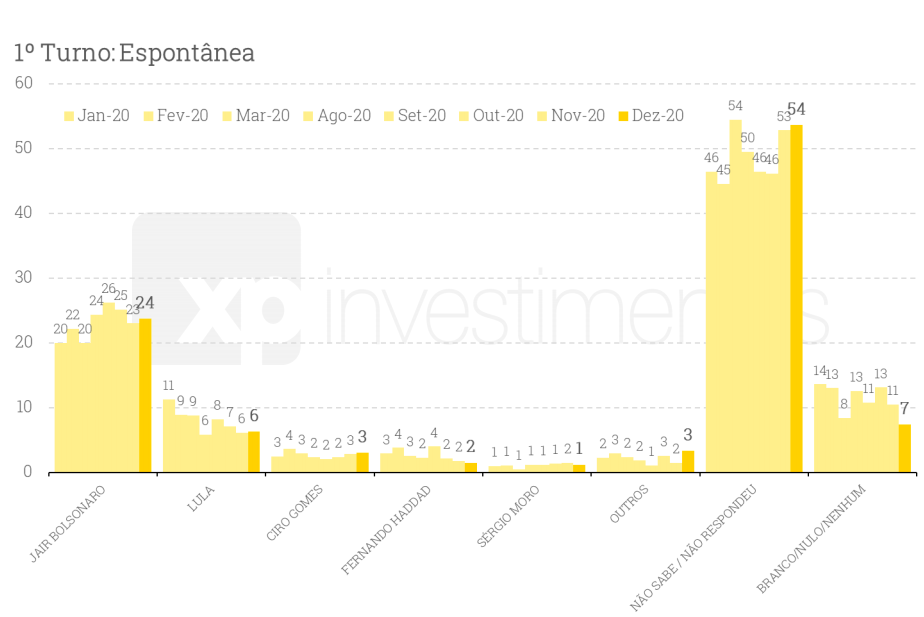924x617 pixels.
Task: Select the Set-20 legend label
Action: pyautogui.click(x=421, y=116)
